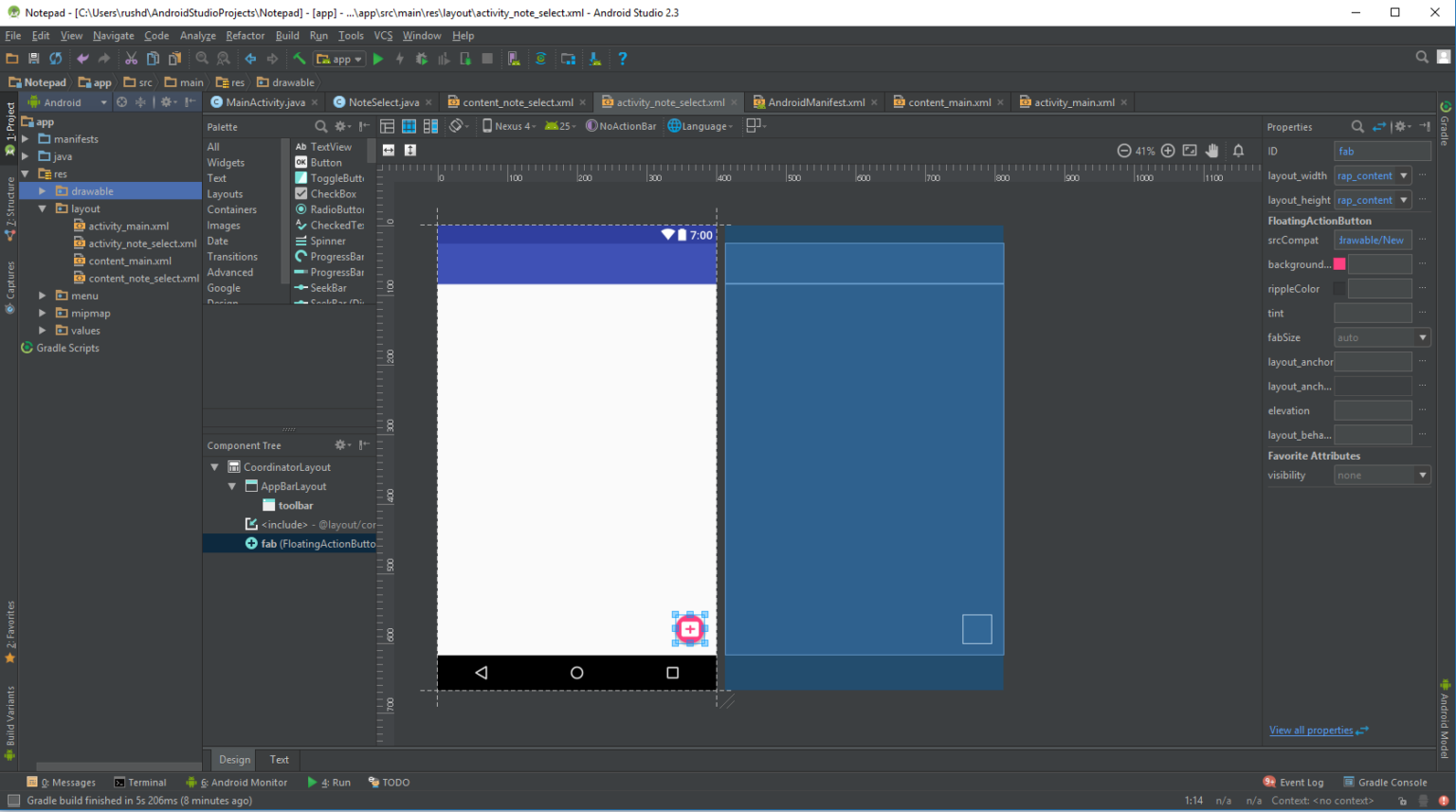Click the green Run app button

pyautogui.click(x=378, y=59)
